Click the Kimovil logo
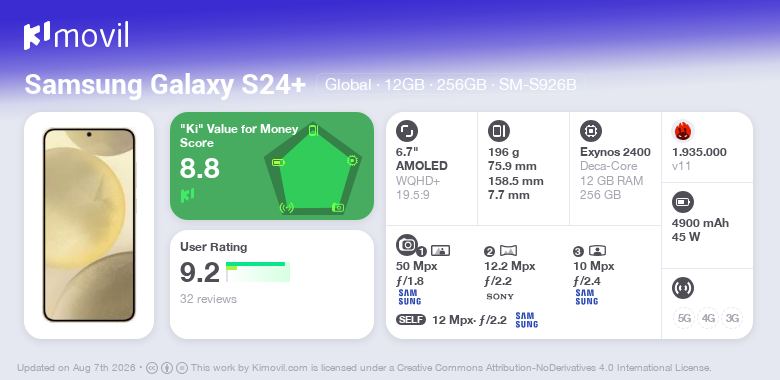 pyautogui.click(x=76, y=35)
